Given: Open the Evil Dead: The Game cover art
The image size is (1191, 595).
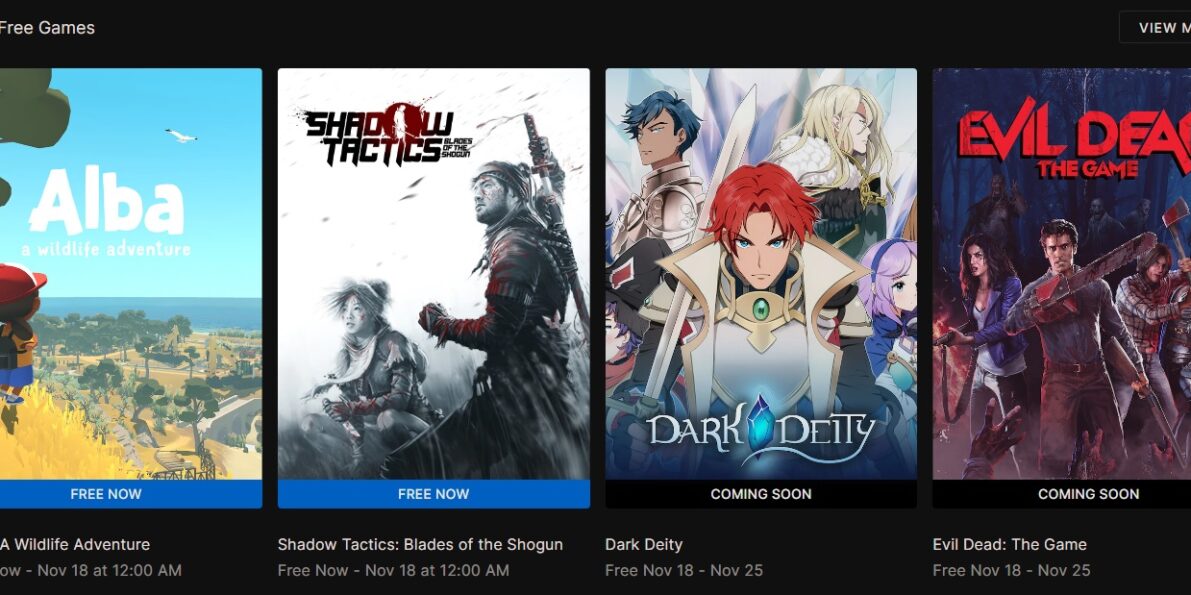Looking at the screenshot, I should (1062, 274).
